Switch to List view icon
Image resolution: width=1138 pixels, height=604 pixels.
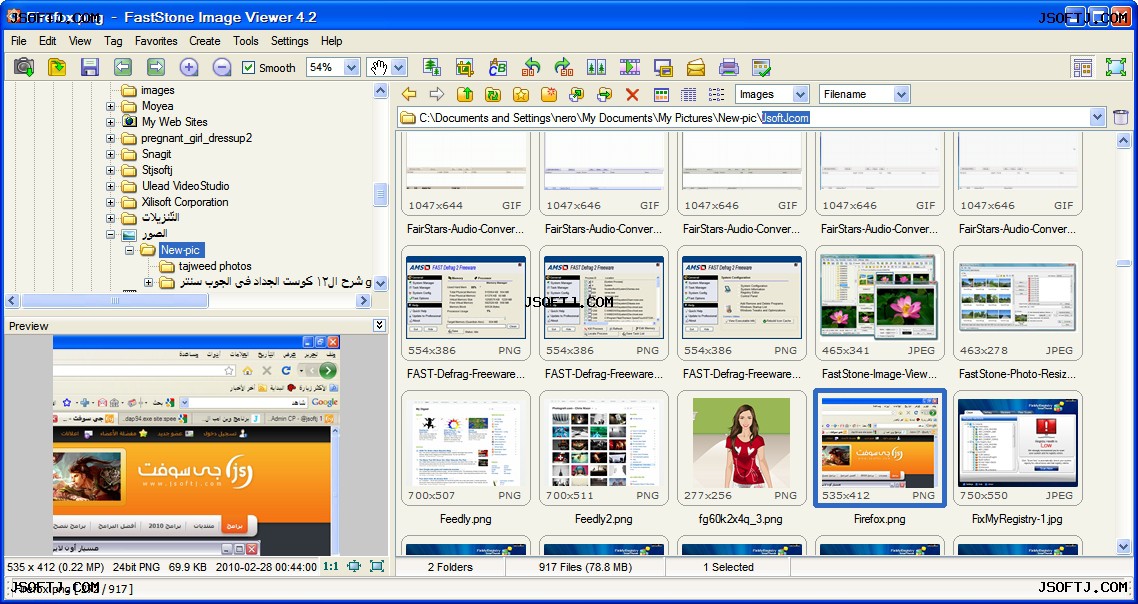coord(716,94)
